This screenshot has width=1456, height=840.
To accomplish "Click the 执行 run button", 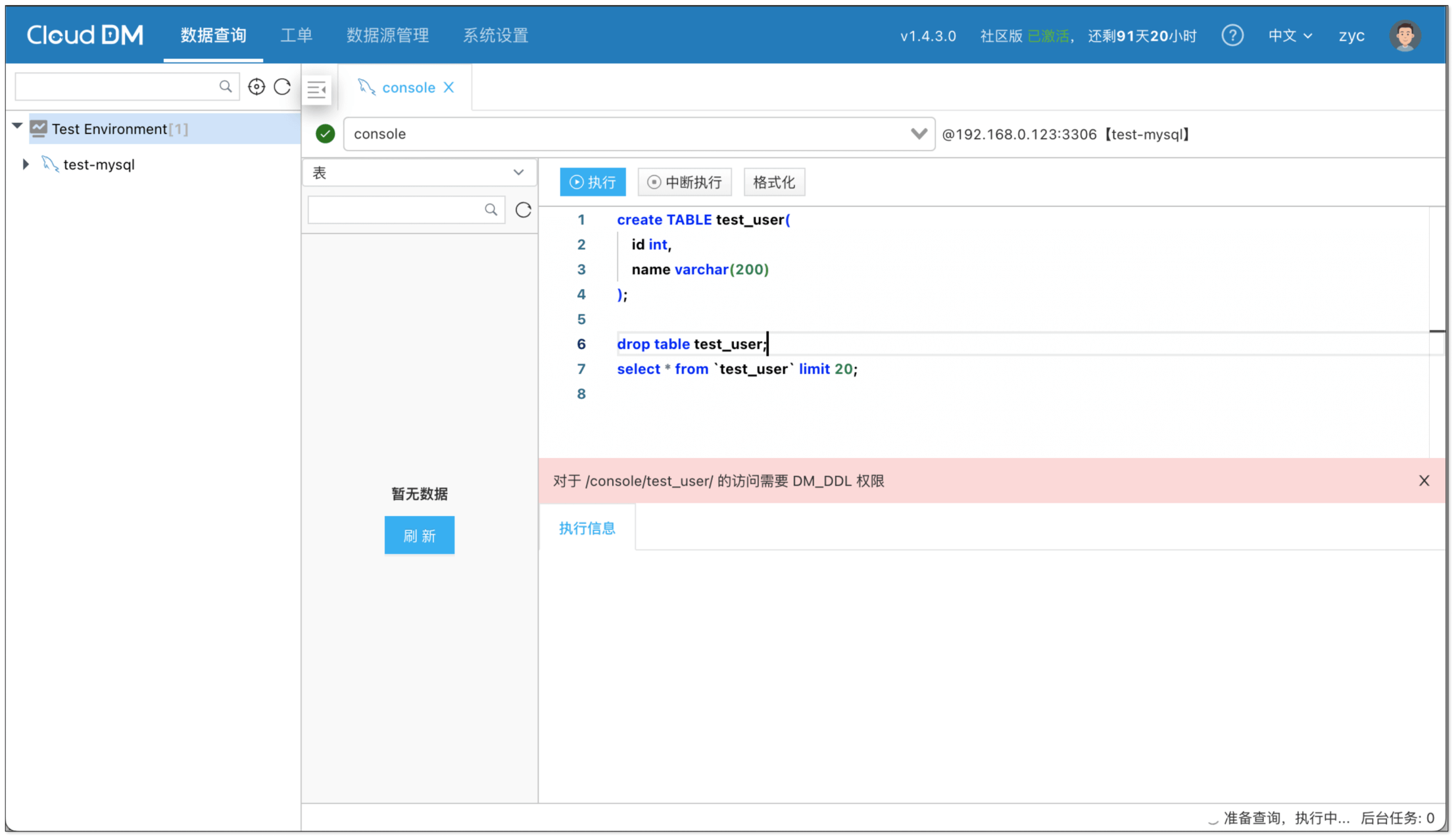I will point(593,182).
